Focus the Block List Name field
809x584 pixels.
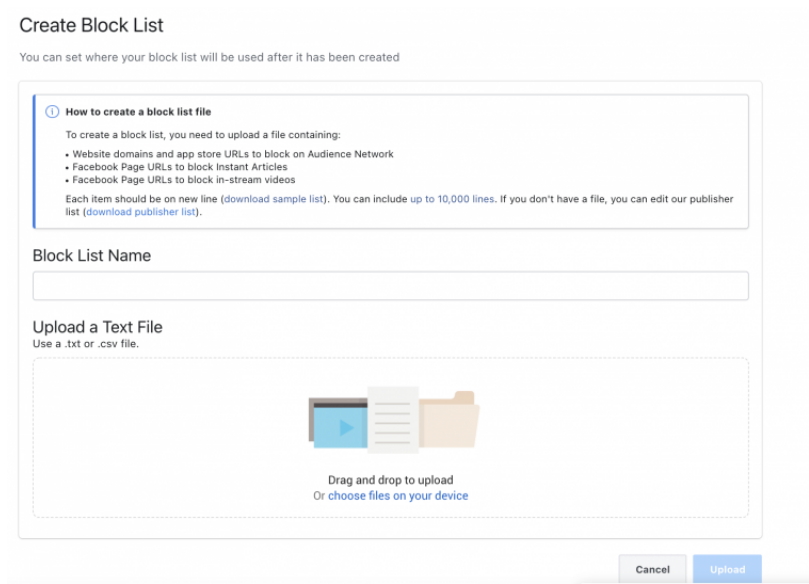391,286
